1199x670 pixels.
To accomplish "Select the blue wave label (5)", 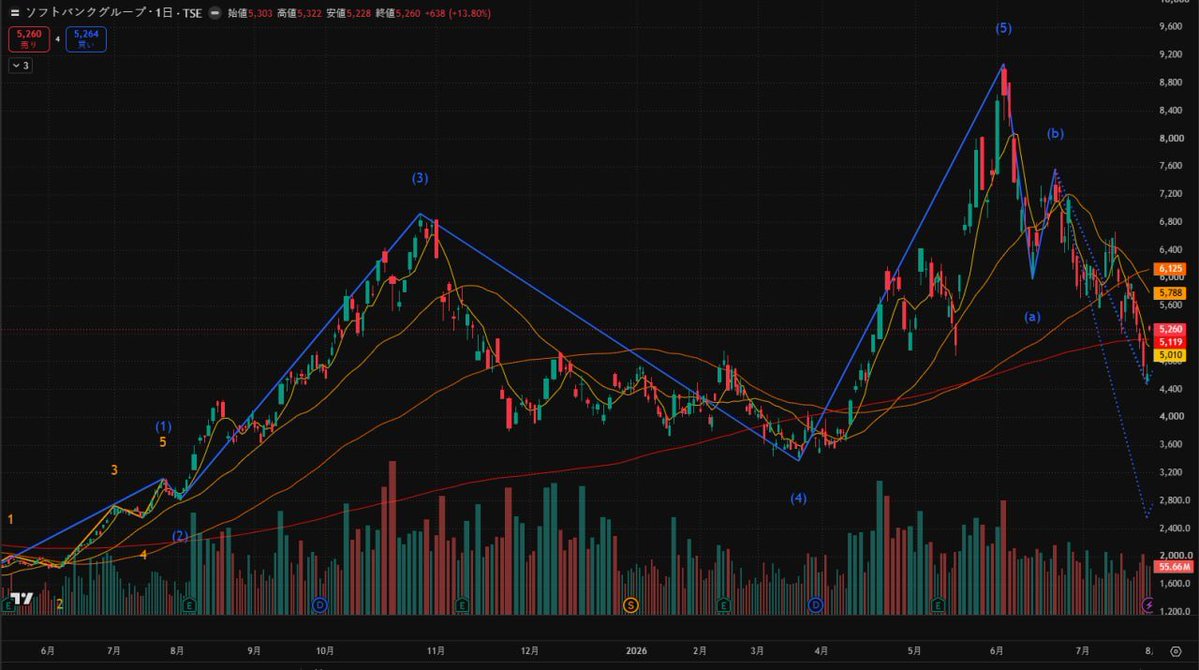I will [x=1003, y=28].
